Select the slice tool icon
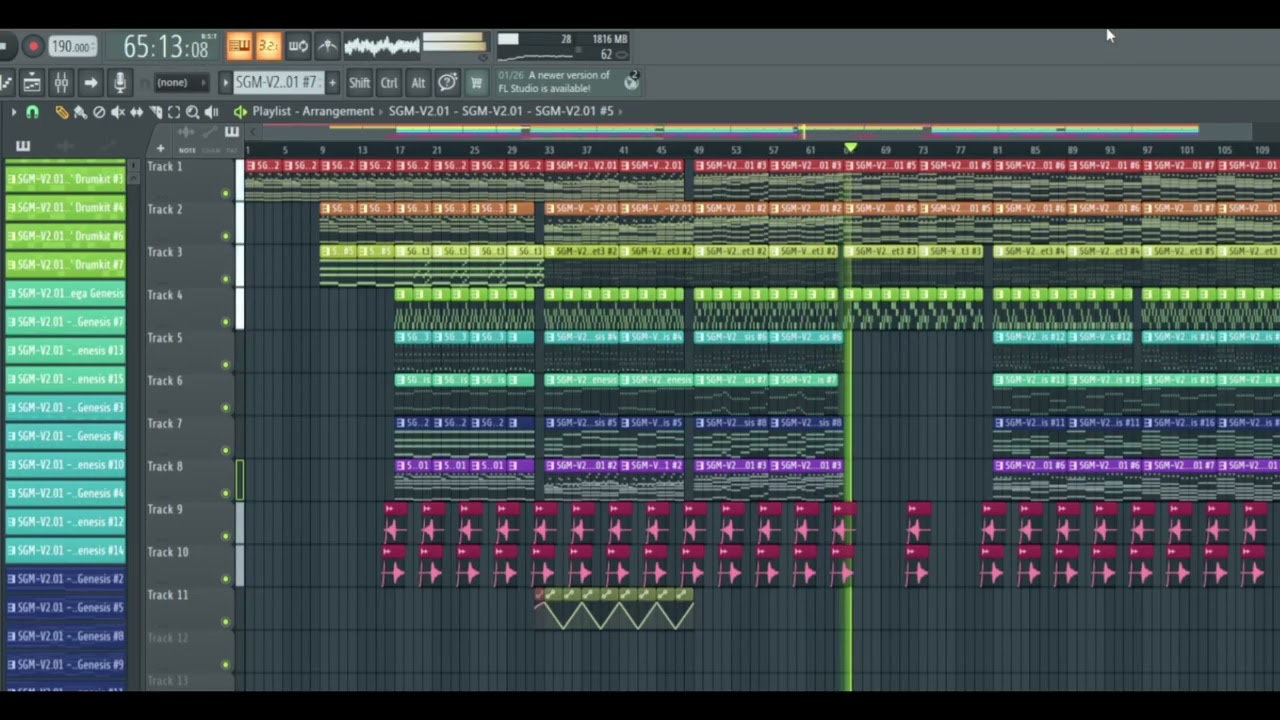Image resolution: width=1280 pixels, height=720 pixels. [x=155, y=112]
